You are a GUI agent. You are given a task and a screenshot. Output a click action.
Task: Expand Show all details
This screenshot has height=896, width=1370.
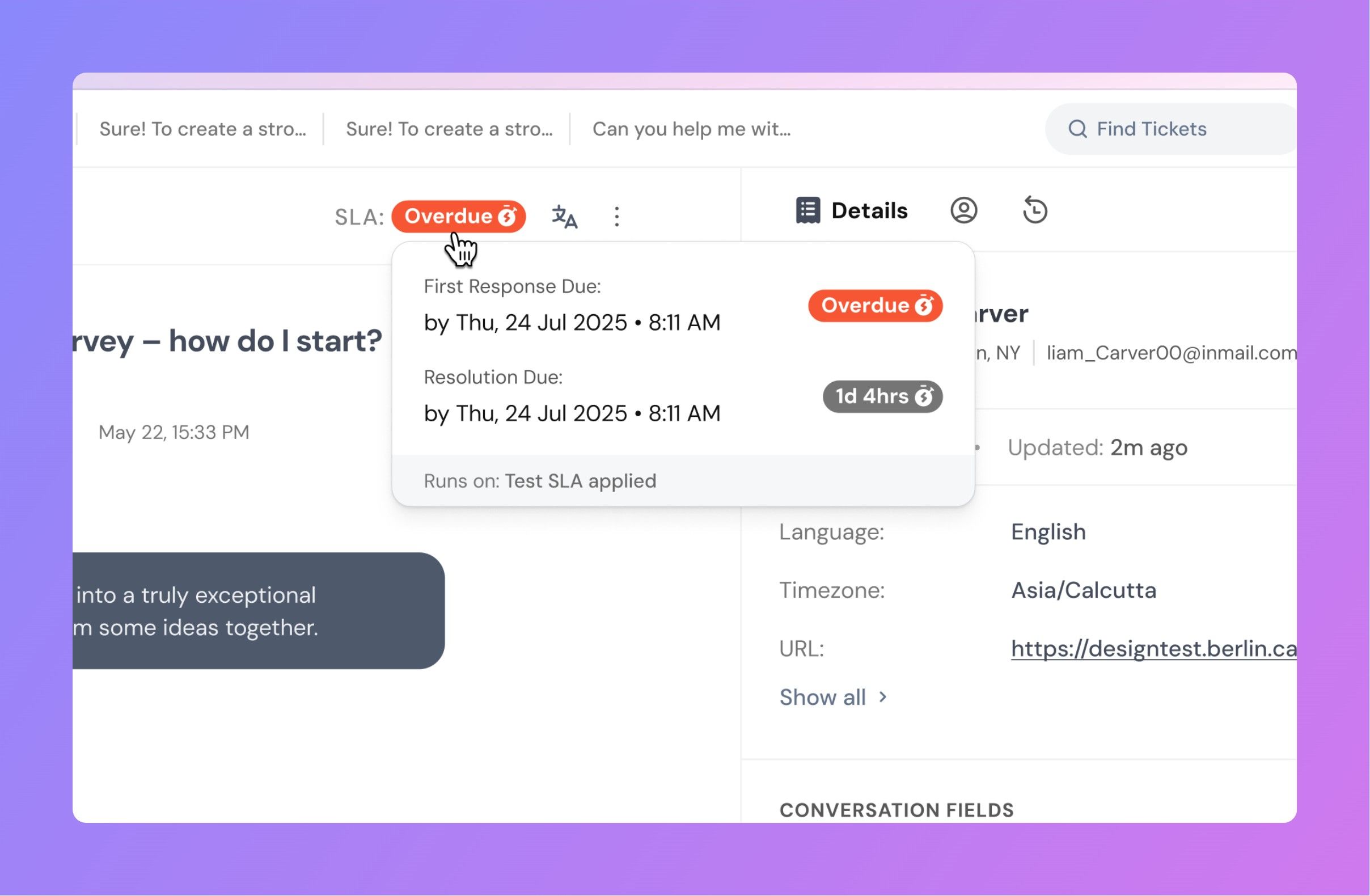(822, 698)
